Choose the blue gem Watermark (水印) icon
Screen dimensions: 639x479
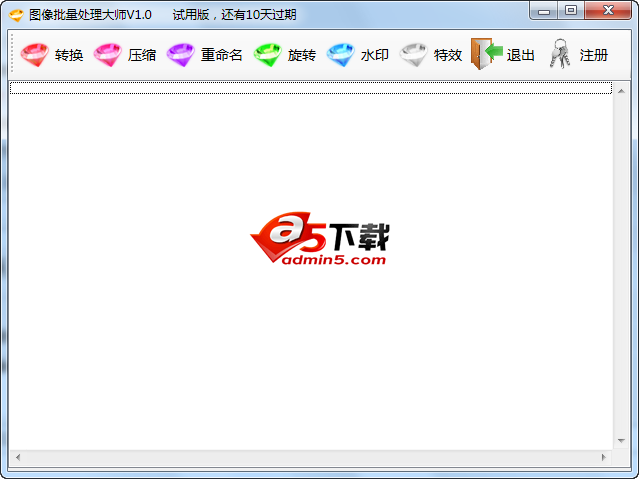(x=340, y=55)
